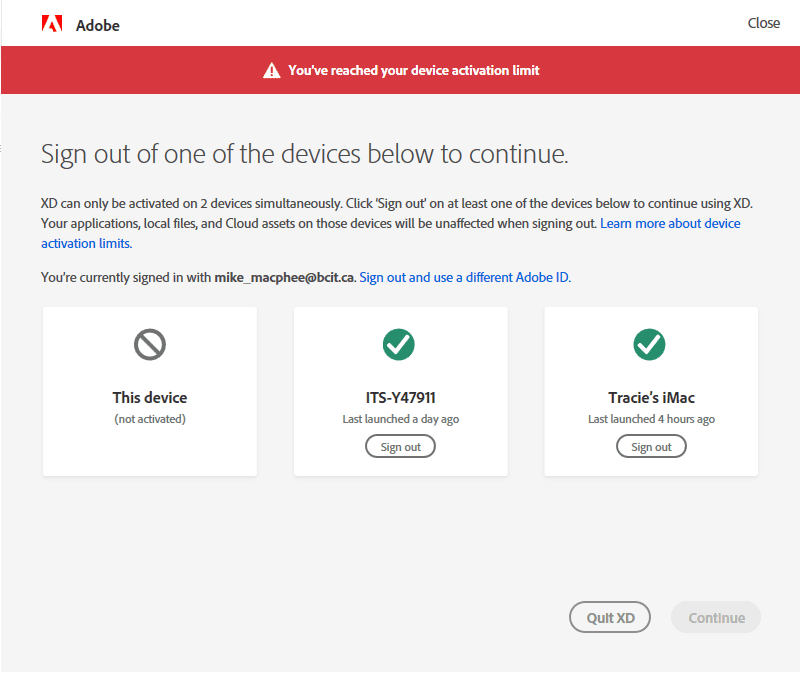Quit XD with the bottom button

point(610,617)
